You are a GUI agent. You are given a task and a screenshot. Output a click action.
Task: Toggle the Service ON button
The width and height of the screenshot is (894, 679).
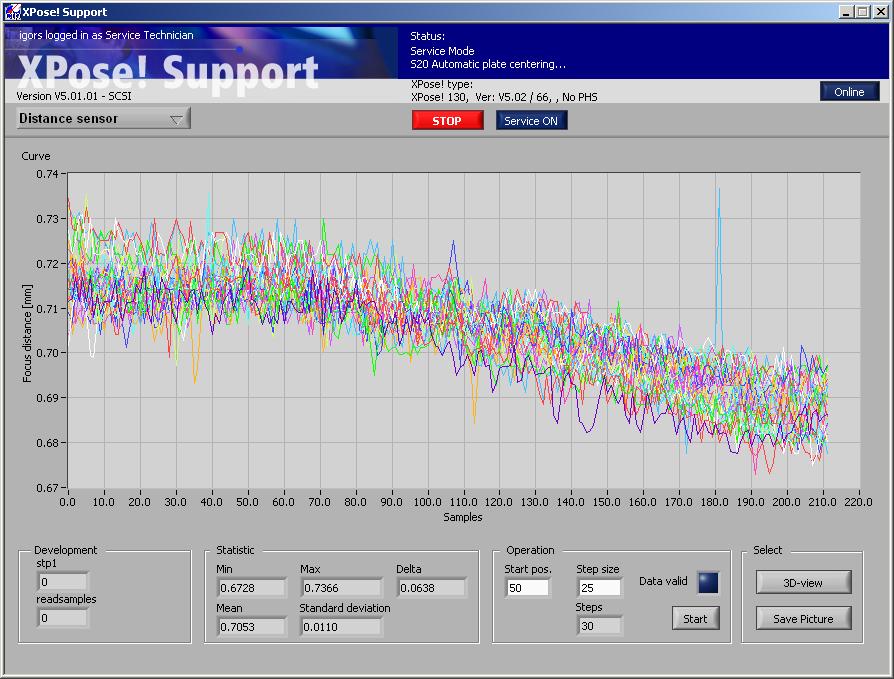531,121
